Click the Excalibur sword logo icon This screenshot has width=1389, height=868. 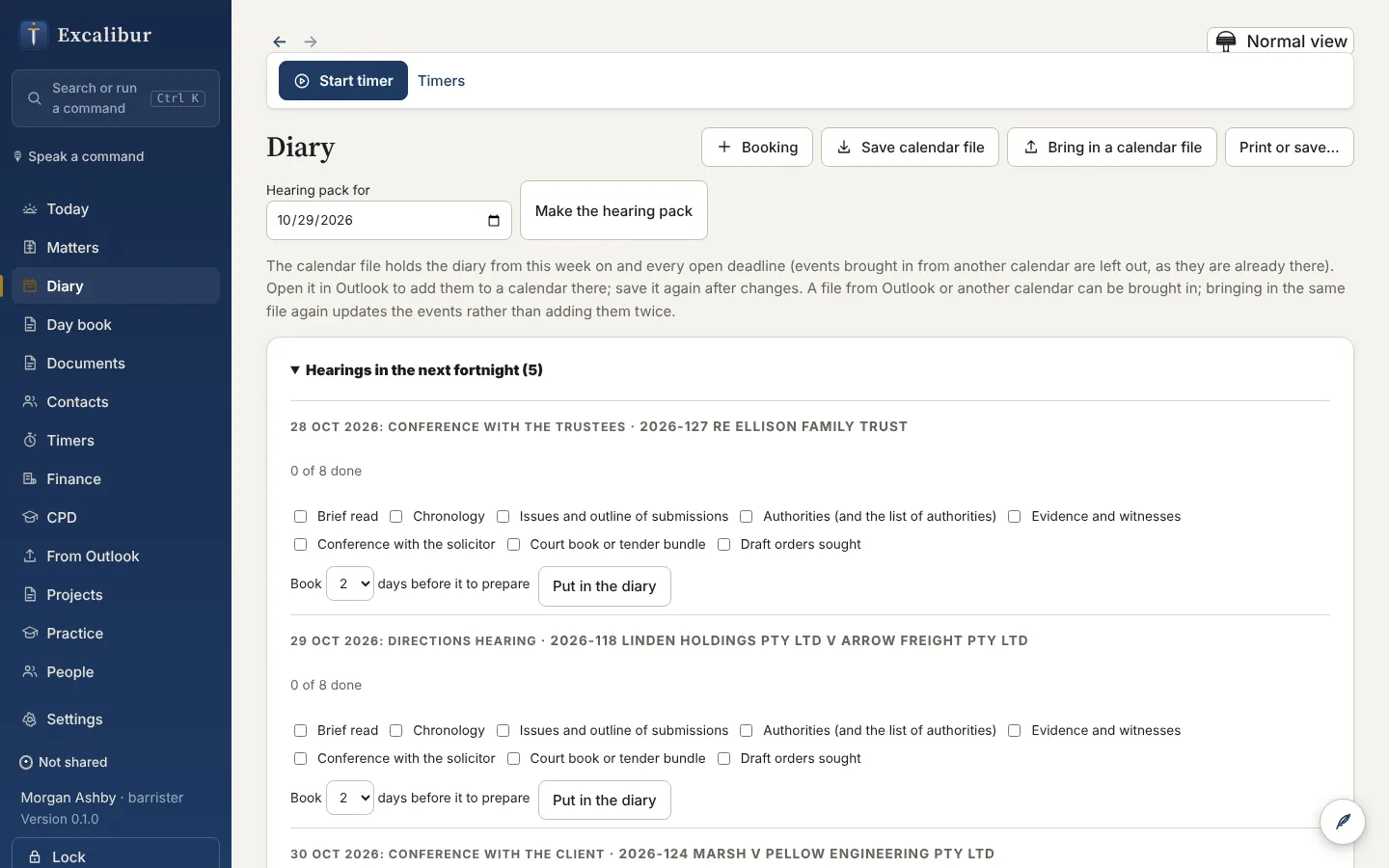[x=34, y=35]
